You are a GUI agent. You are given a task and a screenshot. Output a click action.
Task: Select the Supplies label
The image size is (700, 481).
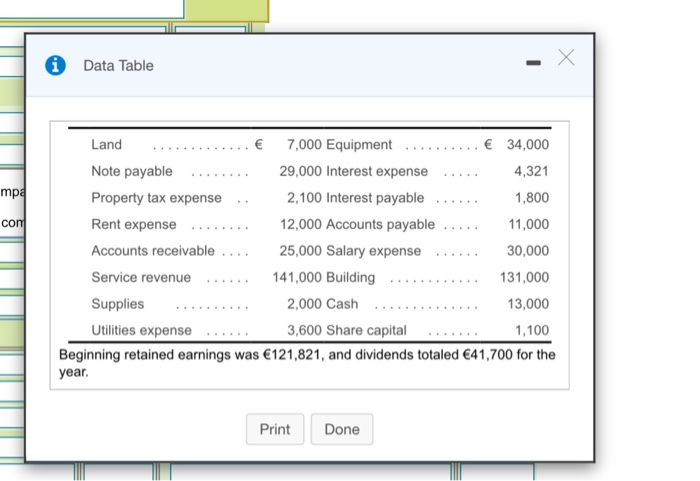(117, 304)
